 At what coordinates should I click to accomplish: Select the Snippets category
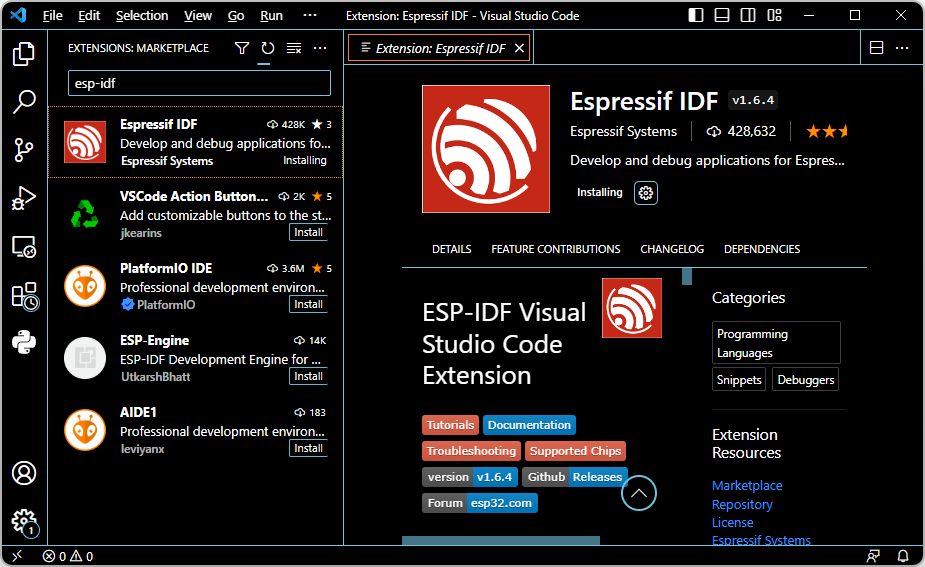739,380
